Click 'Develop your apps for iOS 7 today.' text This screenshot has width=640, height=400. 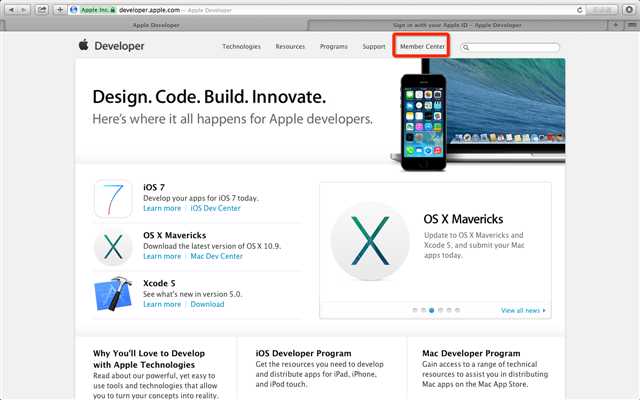click(201, 198)
